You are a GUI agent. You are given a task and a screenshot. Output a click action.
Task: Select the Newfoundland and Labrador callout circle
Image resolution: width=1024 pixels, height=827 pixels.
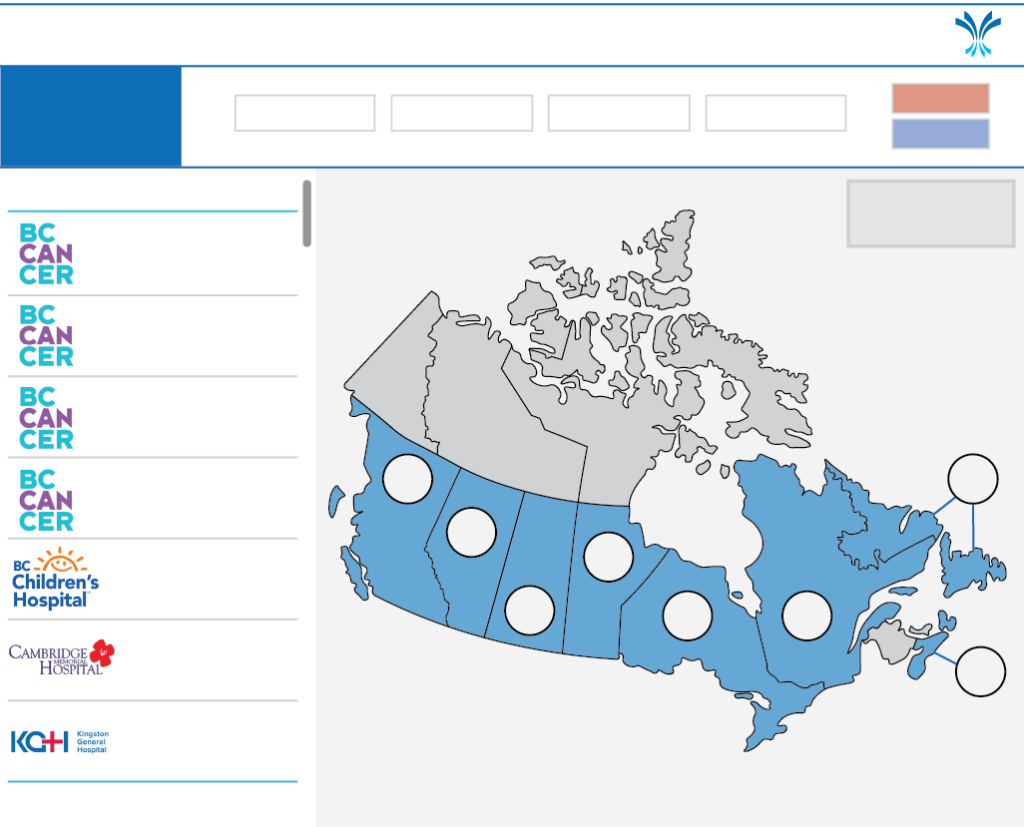pos(973,479)
